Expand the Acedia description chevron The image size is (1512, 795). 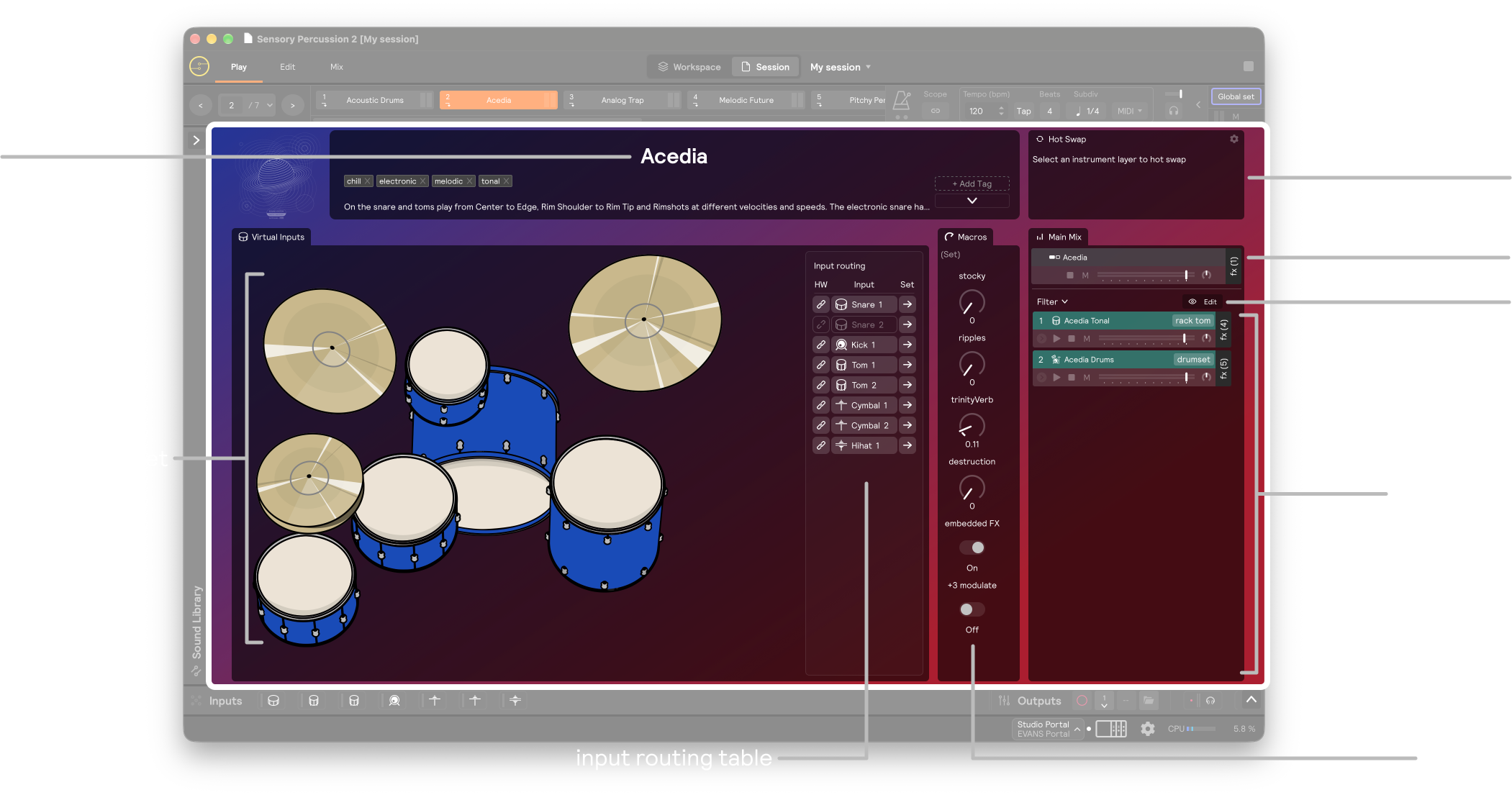[972, 201]
